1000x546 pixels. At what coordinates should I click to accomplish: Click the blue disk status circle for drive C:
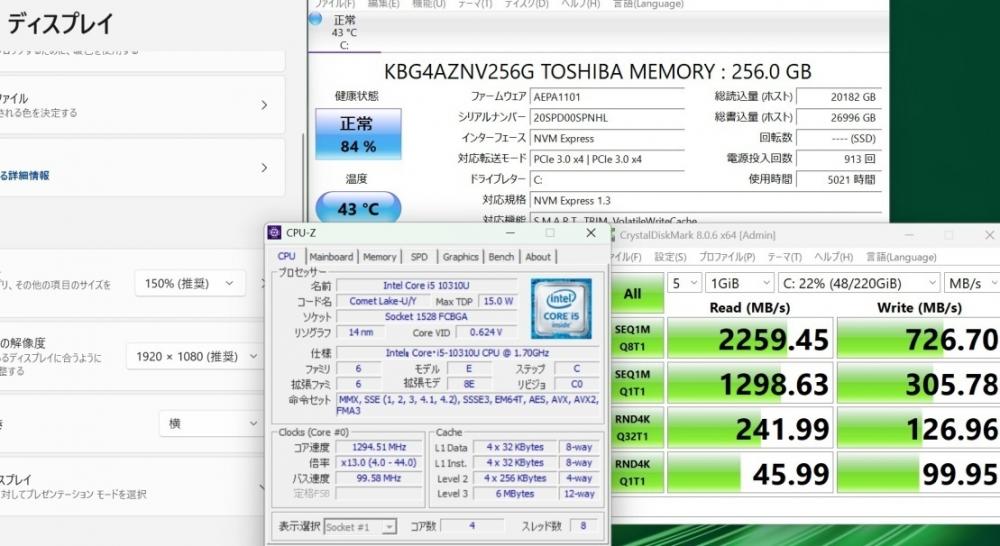pyautogui.click(x=315, y=19)
